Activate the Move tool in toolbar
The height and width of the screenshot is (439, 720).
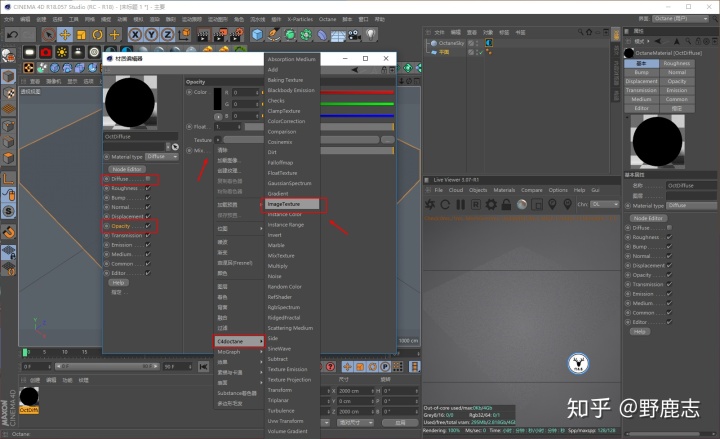[65, 34]
